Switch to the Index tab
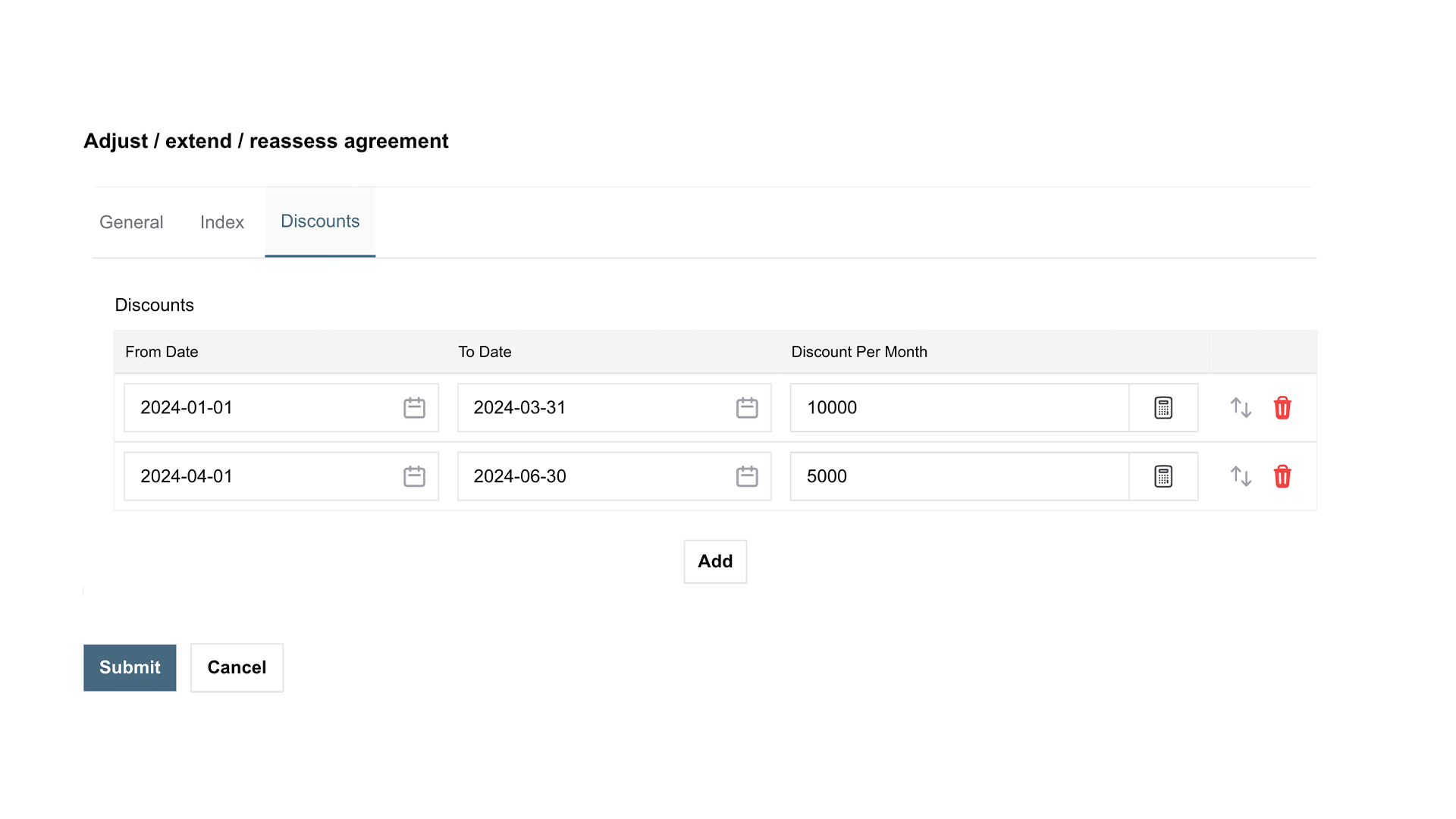This screenshot has height=819, width=1456. (x=222, y=222)
